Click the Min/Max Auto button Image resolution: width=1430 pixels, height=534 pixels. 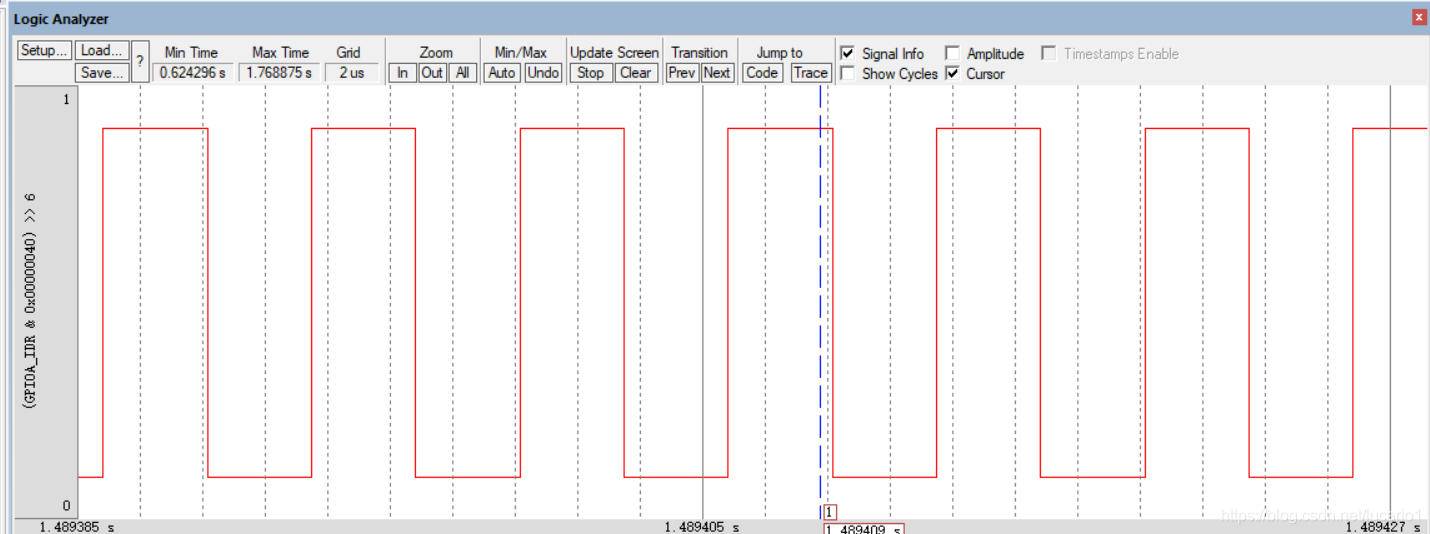[502, 72]
